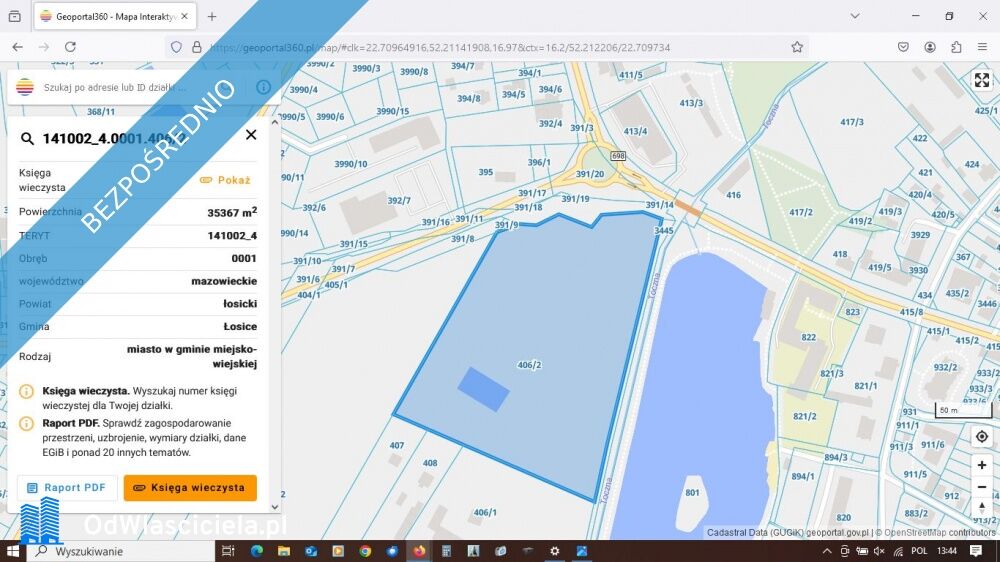
Task: Expand the list all tabs chevron
Action: pyautogui.click(x=855, y=16)
